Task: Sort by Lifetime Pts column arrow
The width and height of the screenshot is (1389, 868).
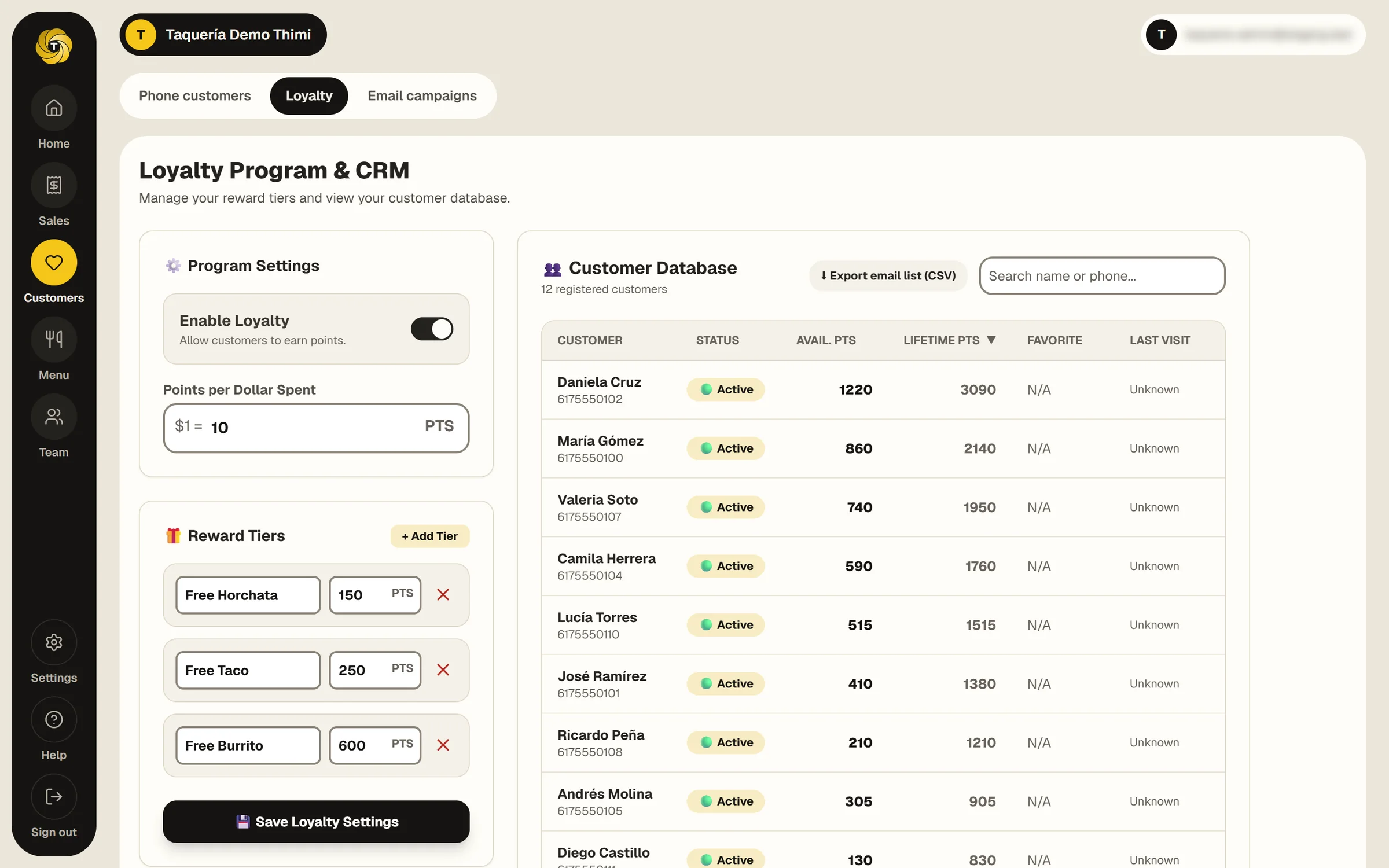Action: point(991,340)
